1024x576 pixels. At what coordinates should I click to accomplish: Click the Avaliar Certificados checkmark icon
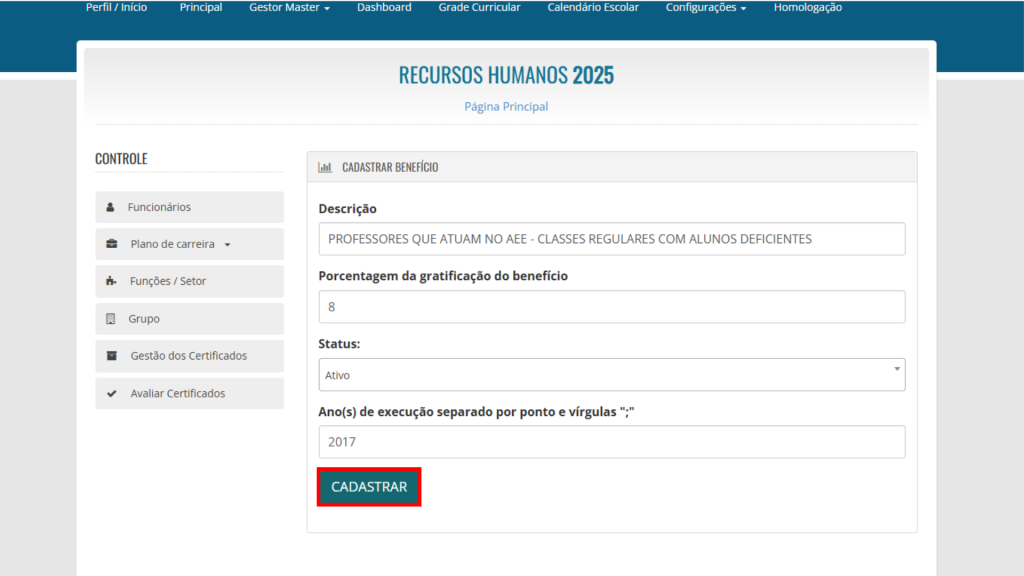112,393
